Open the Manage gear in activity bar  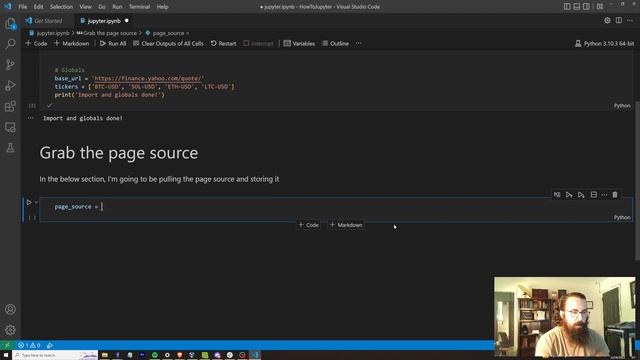[x=10, y=330]
